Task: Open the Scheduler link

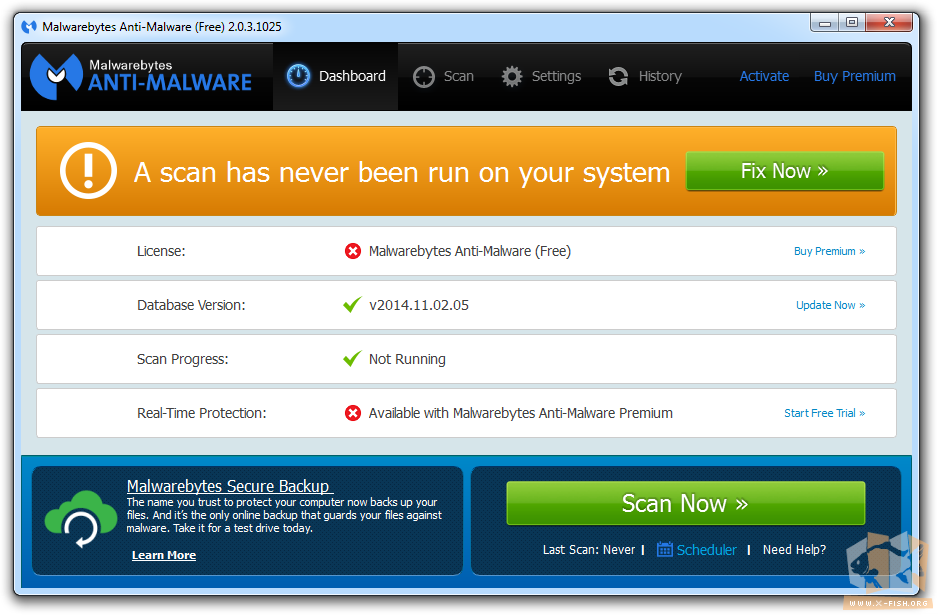Action: 706,549
